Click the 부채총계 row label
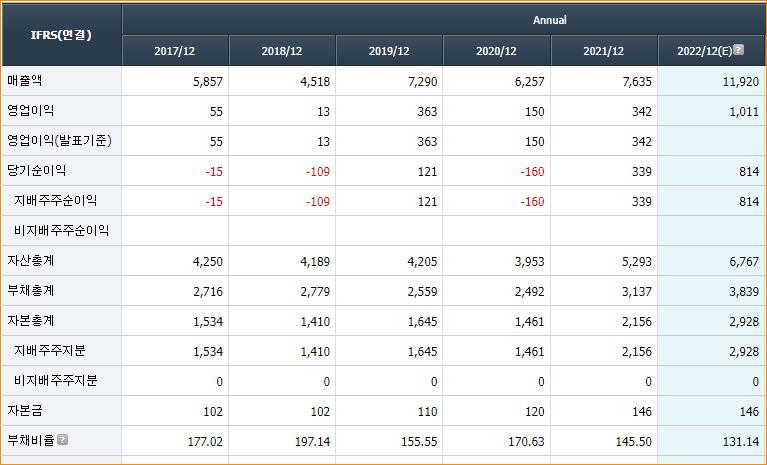Image resolution: width=767 pixels, height=465 pixels. click(x=30, y=290)
